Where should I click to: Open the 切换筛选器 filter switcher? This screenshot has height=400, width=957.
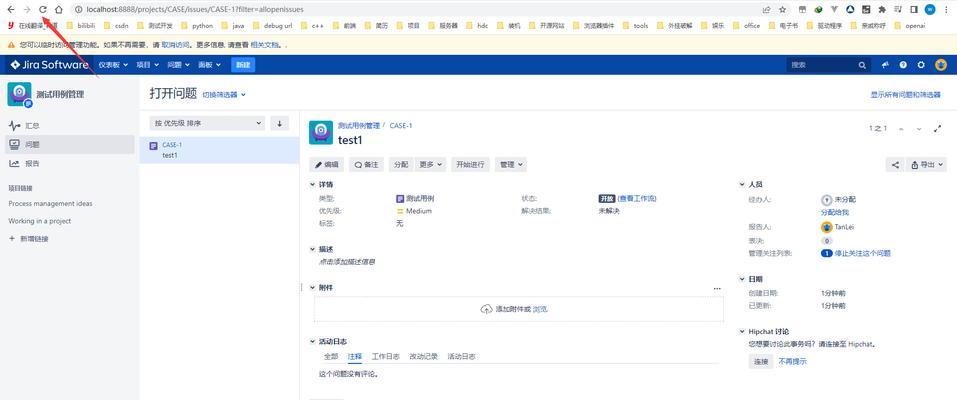pos(224,95)
